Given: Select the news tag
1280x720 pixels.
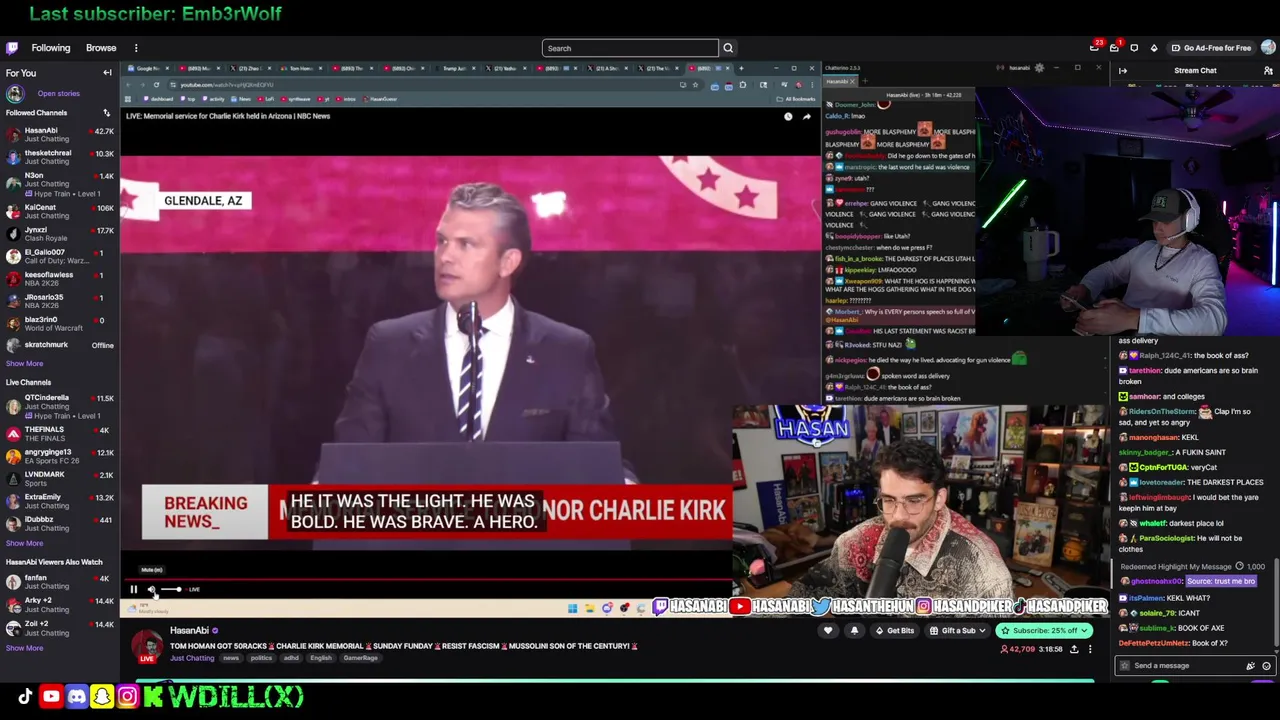Looking at the screenshot, I should [x=231, y=658].
